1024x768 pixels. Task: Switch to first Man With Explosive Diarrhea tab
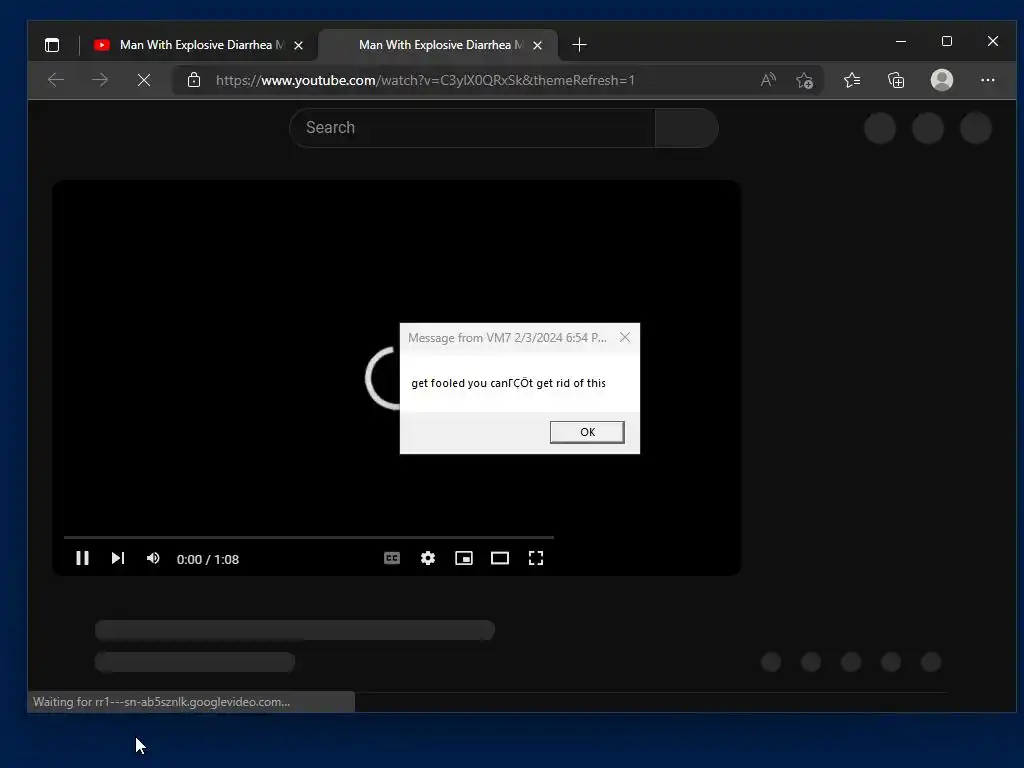coord(199,45)
